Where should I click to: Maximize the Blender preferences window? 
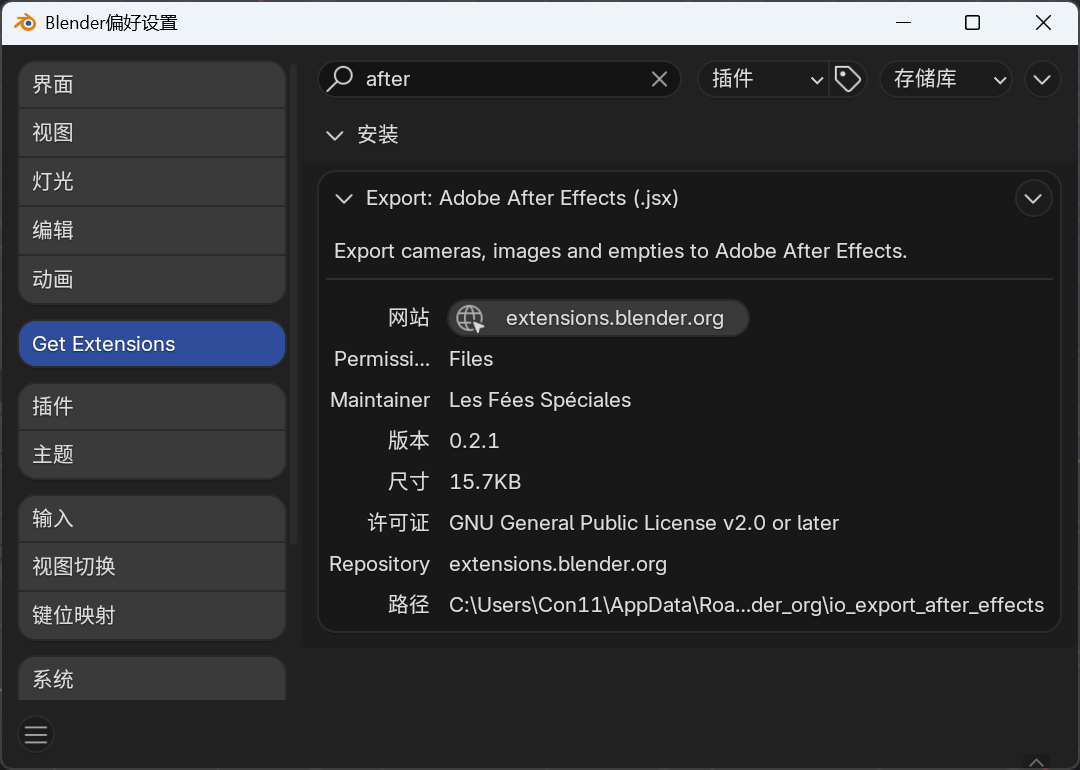(x=973, y=23)
